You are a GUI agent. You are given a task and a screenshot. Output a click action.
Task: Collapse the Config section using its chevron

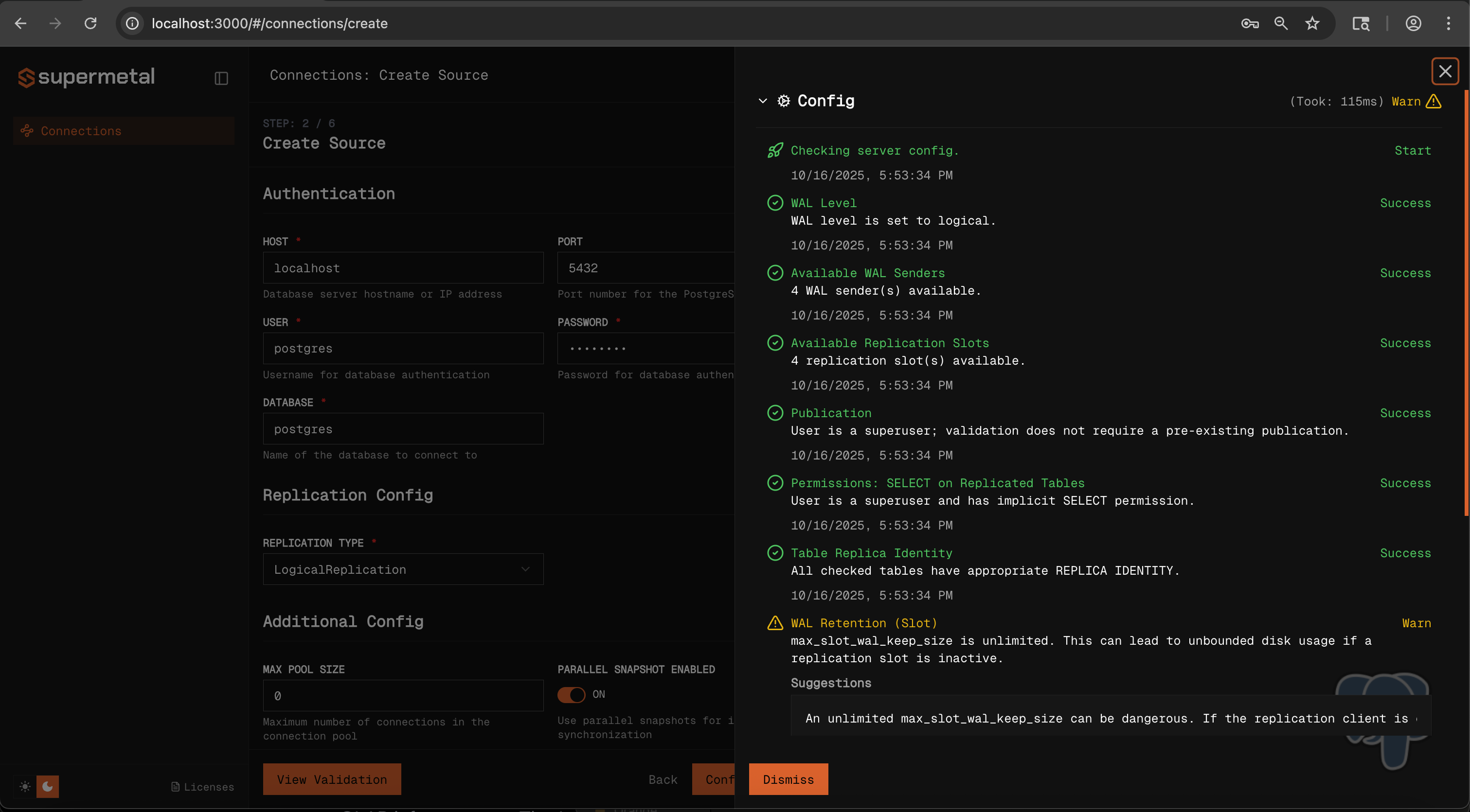[763, 100]
